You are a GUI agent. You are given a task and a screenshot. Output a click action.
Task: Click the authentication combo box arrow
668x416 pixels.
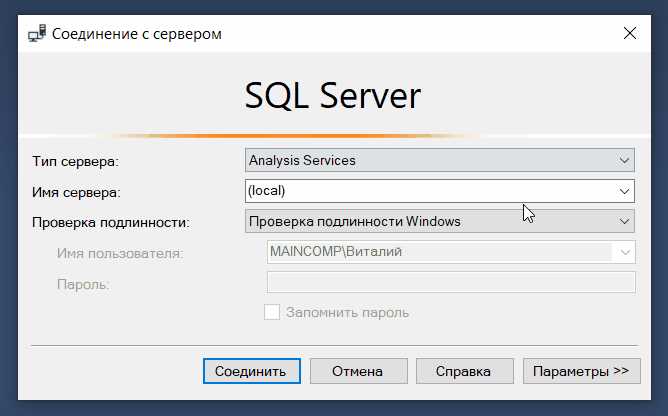(625, 221)
